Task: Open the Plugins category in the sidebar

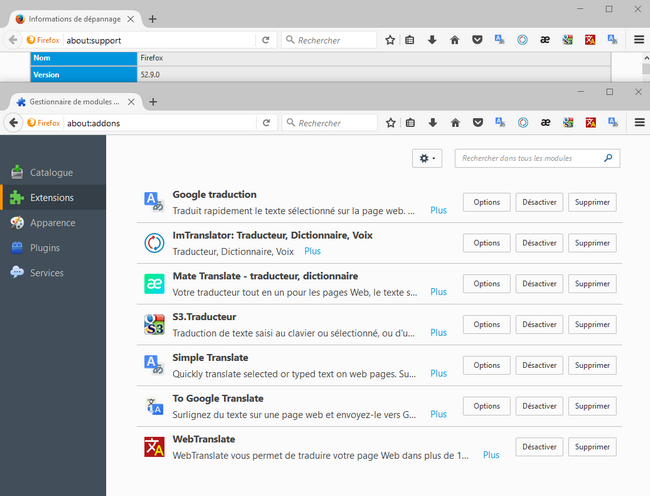Action: (44, 248)
